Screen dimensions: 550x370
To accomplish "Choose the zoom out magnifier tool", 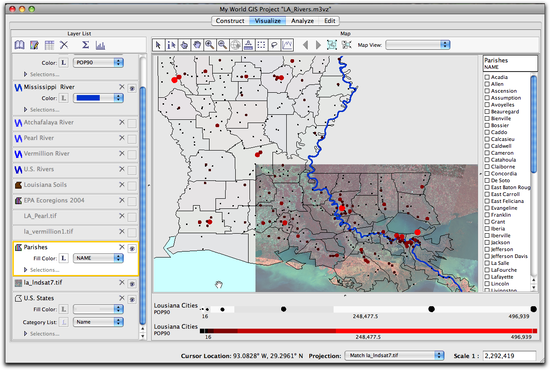I will tap(222, 45).
